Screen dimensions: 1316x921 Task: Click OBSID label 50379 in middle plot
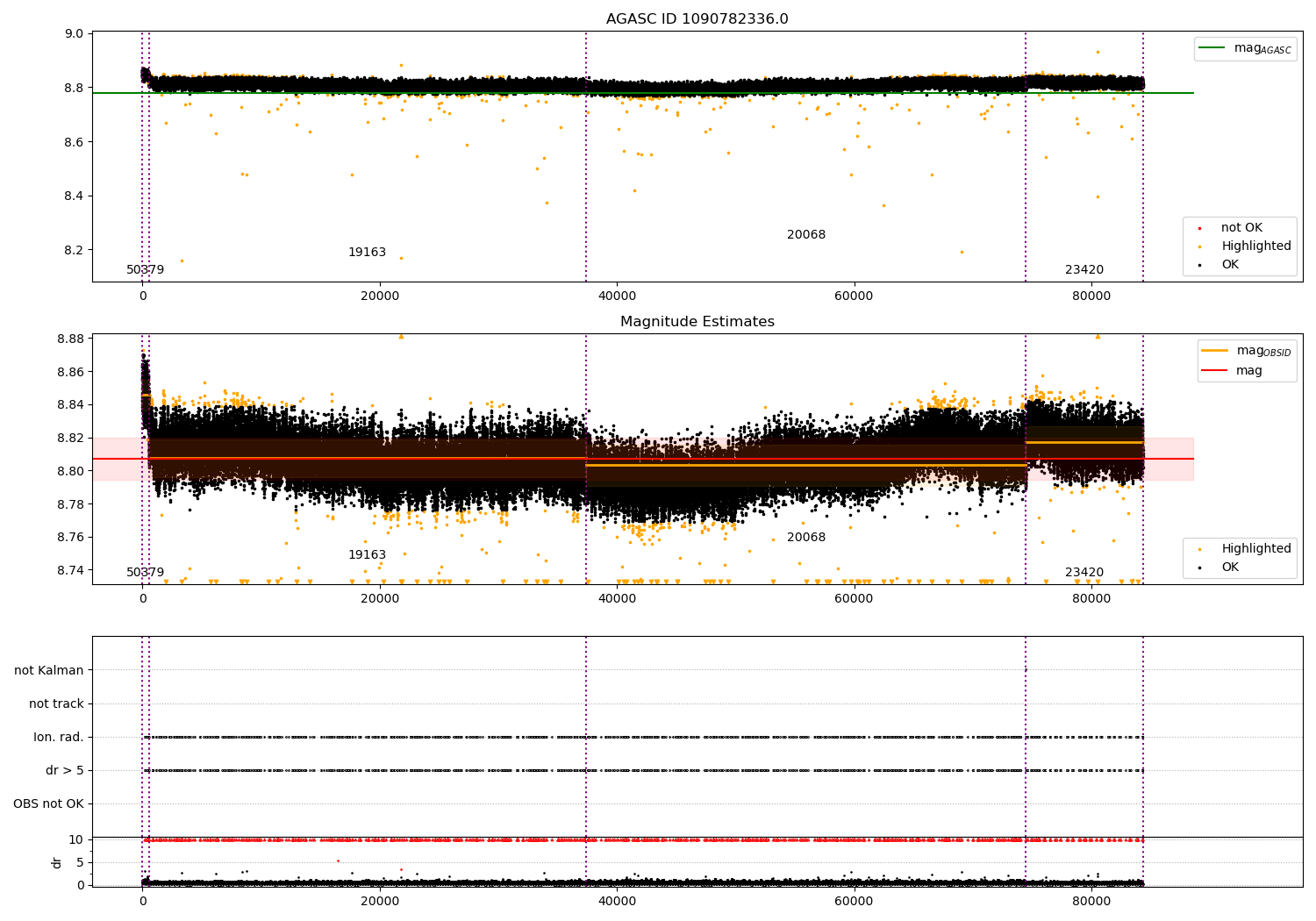pyautogui.click(x=145, y=573)
